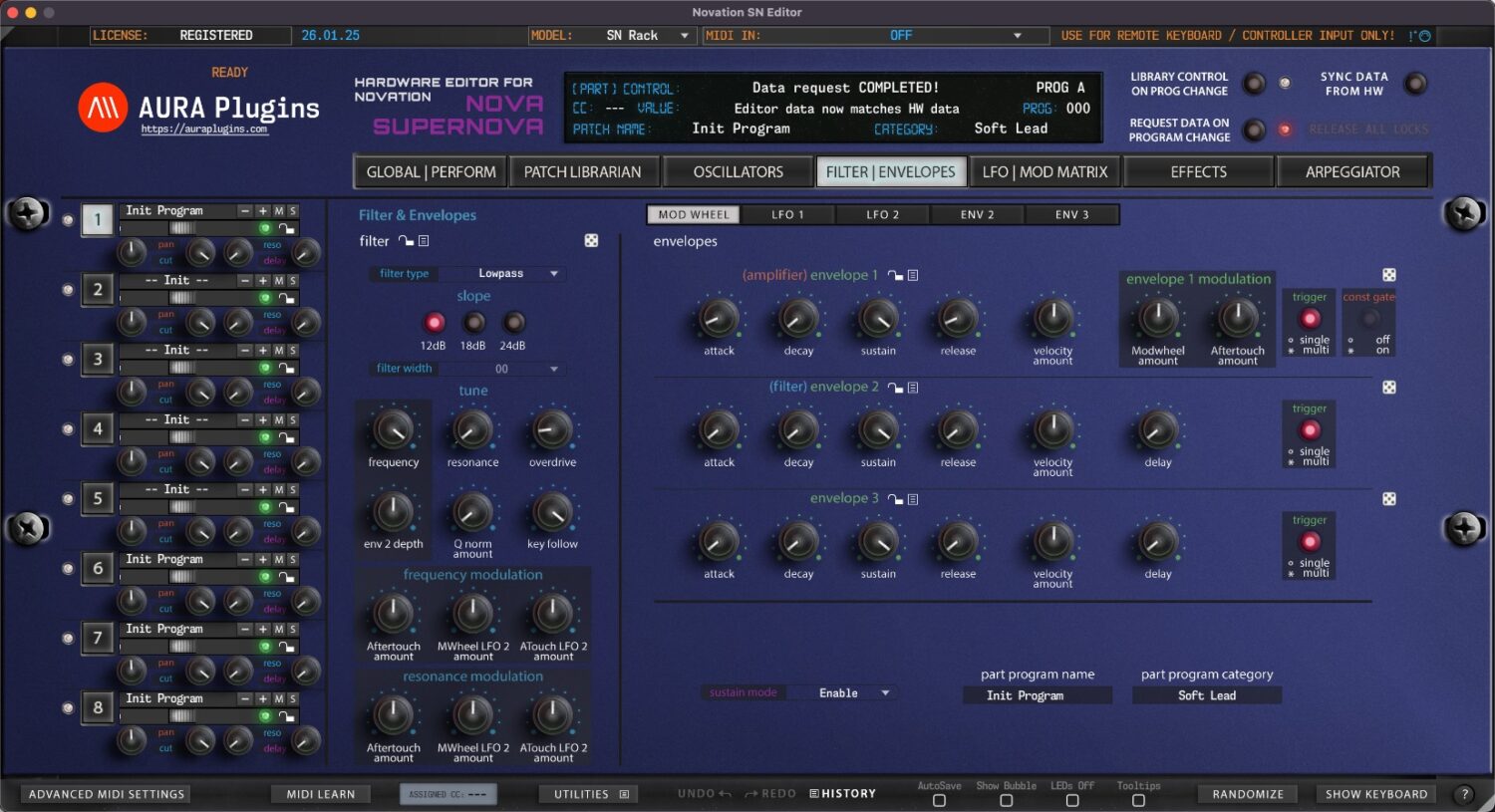Viewport: 1495px width, 812px height.
Task: Click the lock icon on part 1 strip
Action: pyautogui.click(x=287, y=228)
